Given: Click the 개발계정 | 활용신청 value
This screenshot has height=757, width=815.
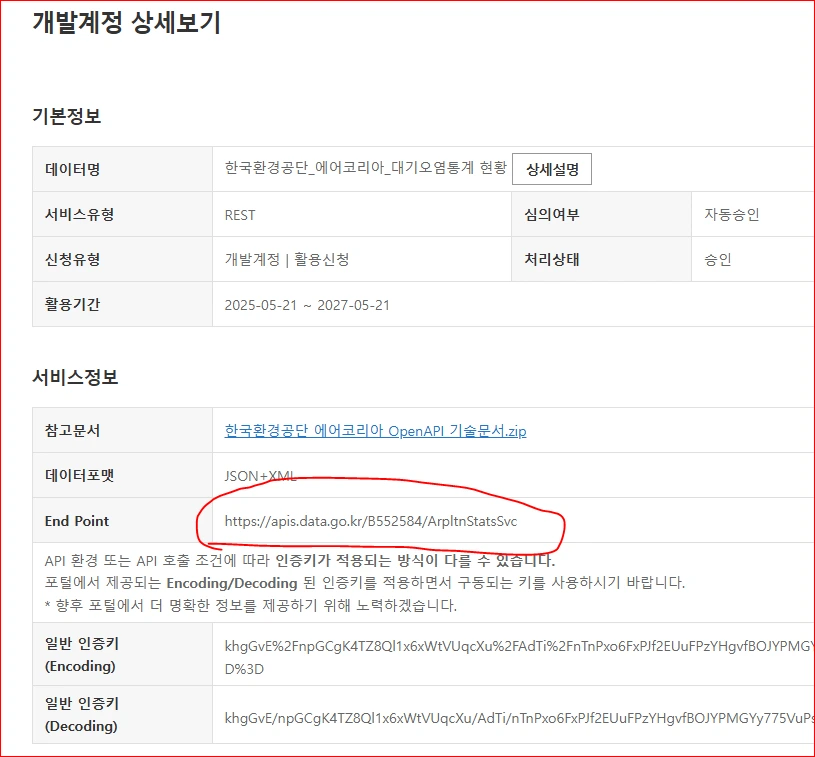Looking at the screenshot, I should pos(287,259).
